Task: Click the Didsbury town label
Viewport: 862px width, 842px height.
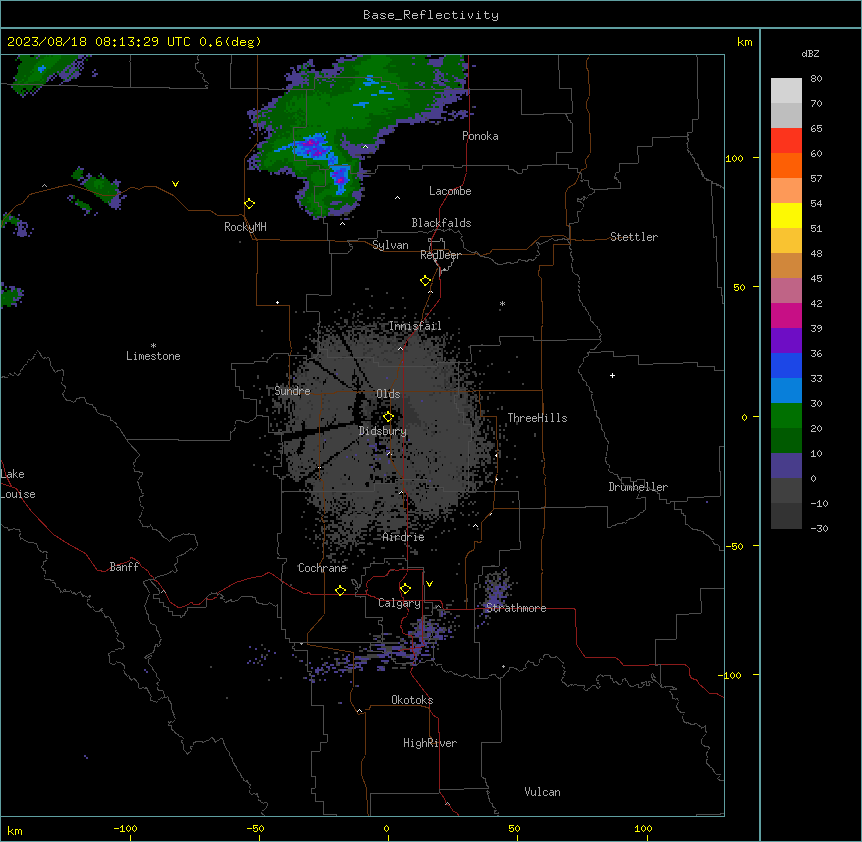Action: tap(383, 431)
